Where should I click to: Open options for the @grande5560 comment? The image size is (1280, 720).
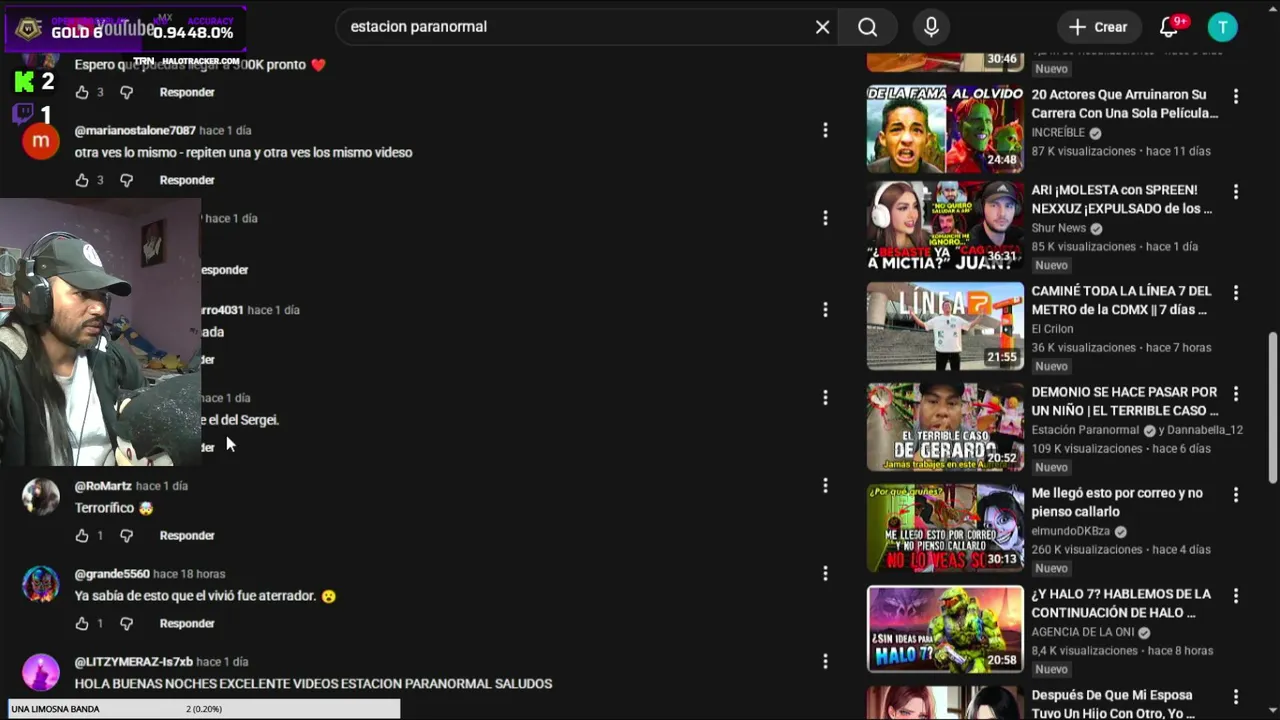tap(825, 574)
